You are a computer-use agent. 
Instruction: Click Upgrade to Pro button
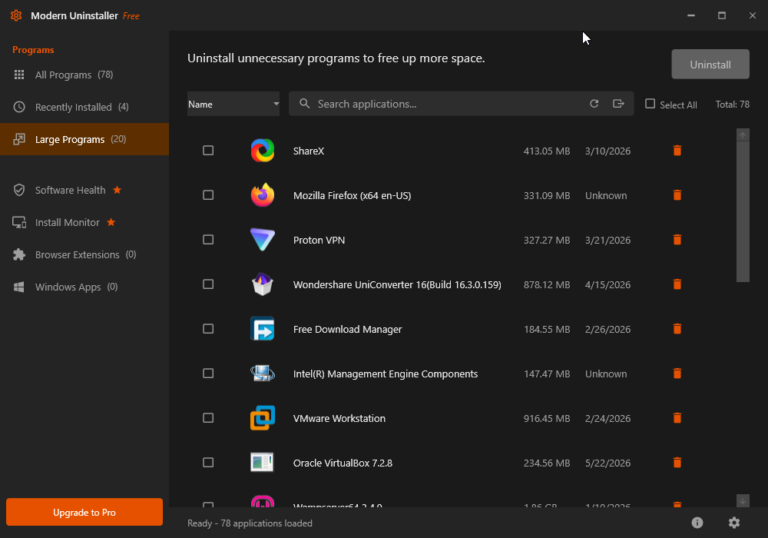pos(84,512)
